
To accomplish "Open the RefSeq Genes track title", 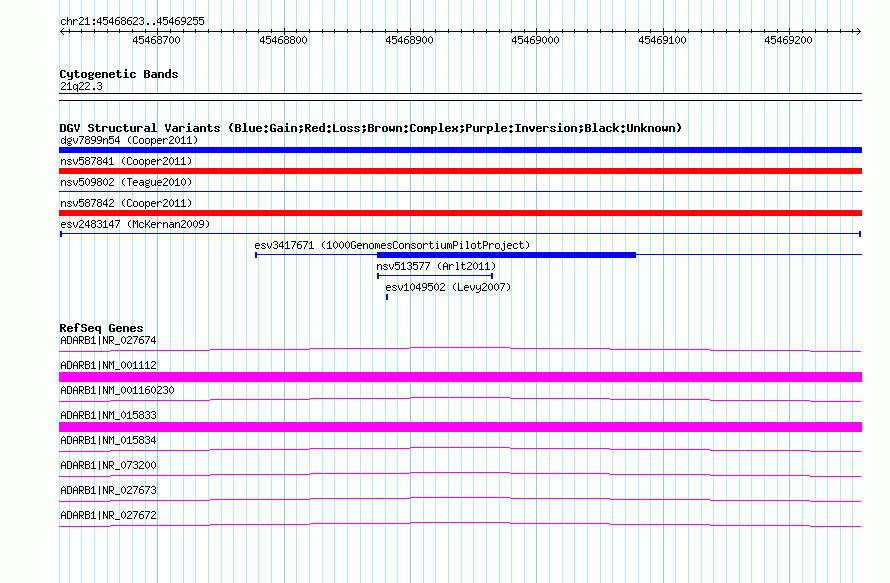I will pyautogui.click(x=101, y=328).
